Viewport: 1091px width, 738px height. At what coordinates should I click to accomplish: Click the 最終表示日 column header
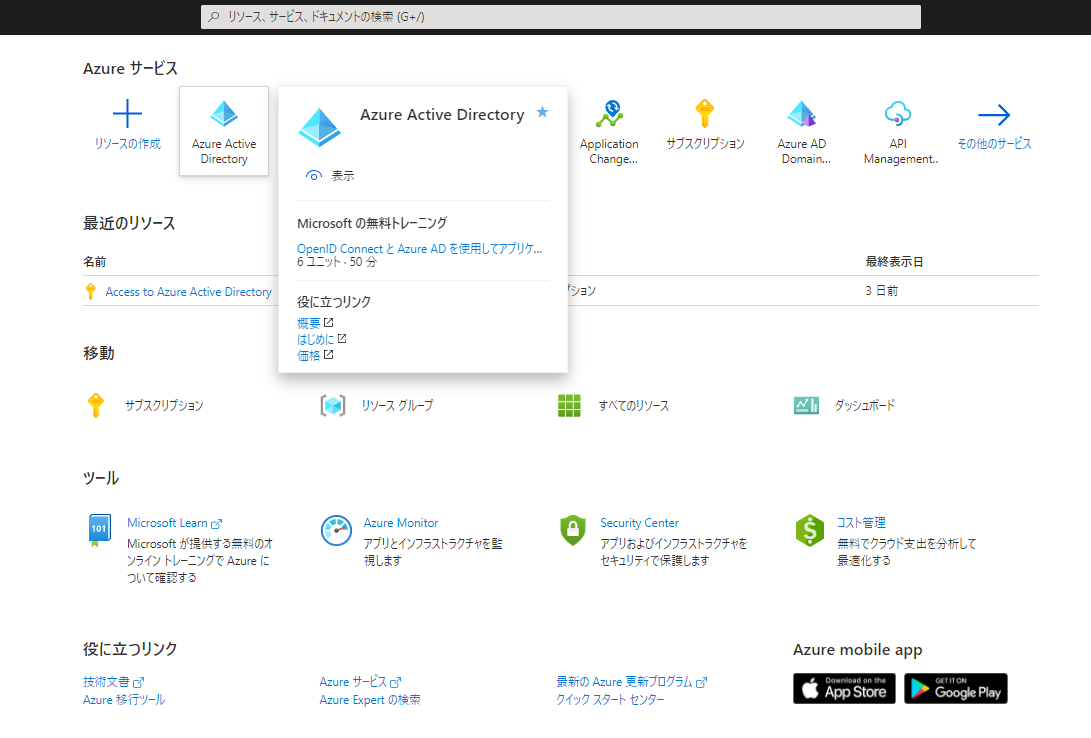[894, 262]
